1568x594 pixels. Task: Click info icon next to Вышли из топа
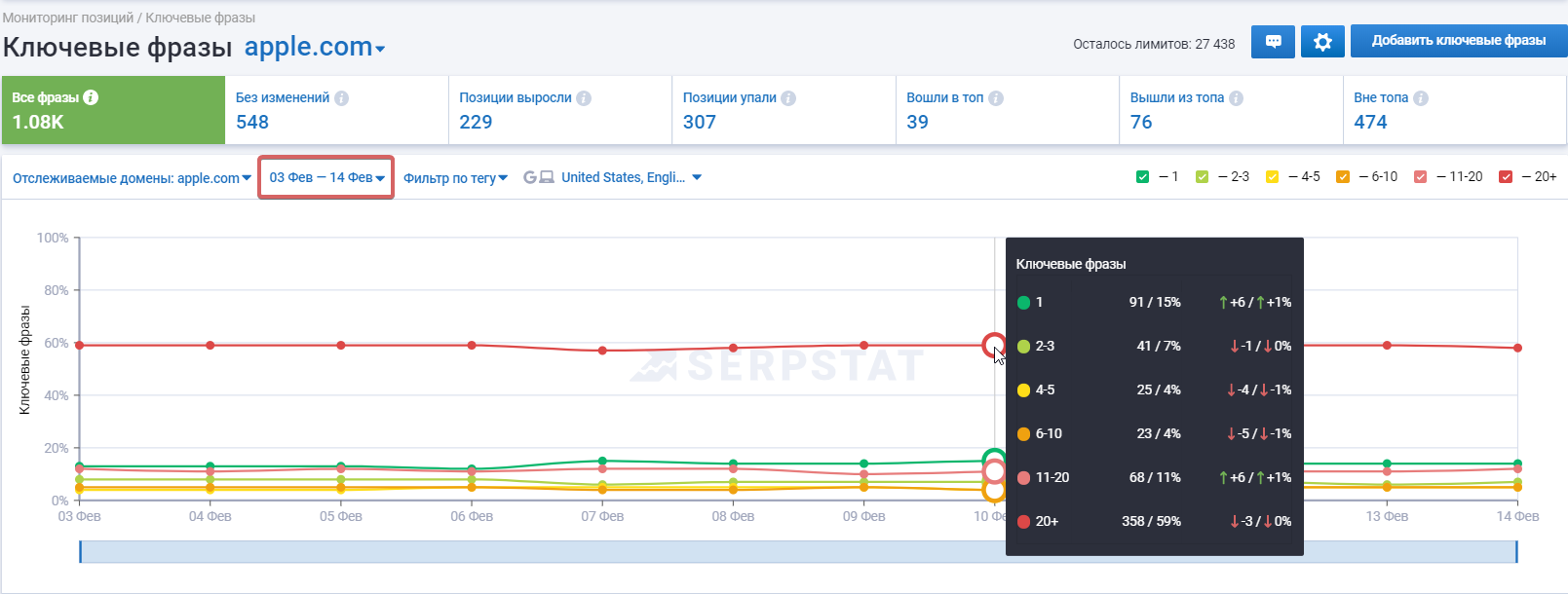(x=1236, y=98)
